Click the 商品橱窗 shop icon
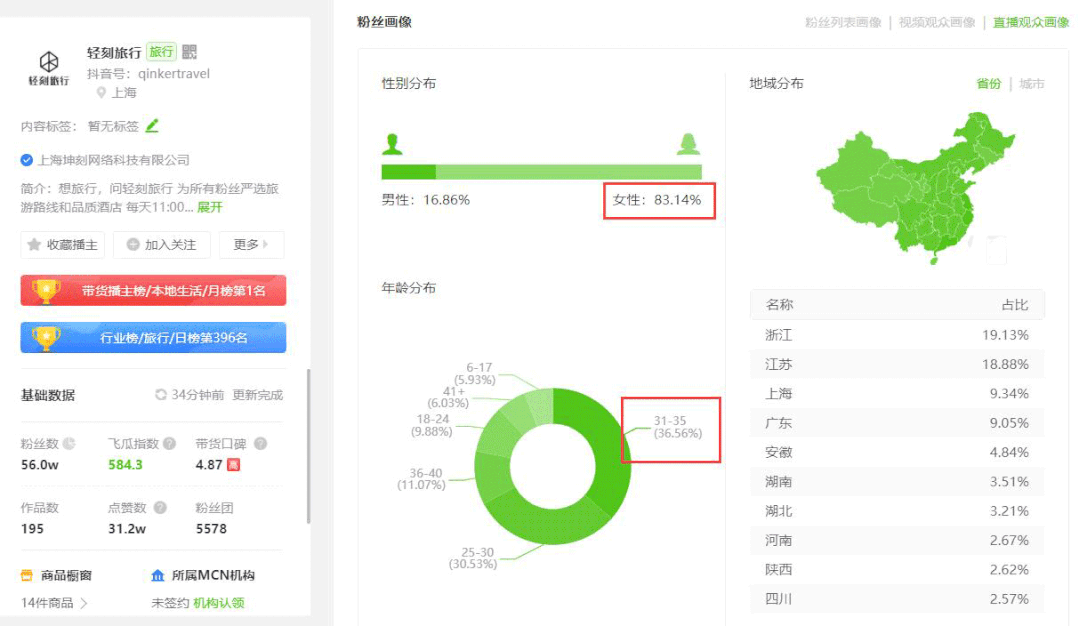Screen dimensions: 1079x626 27,575
